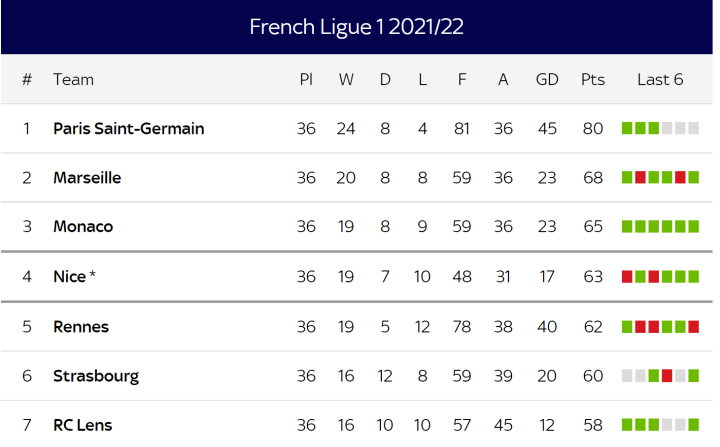Click the GD column header
The height and width of the screenshot is (447, 720).
547,79
